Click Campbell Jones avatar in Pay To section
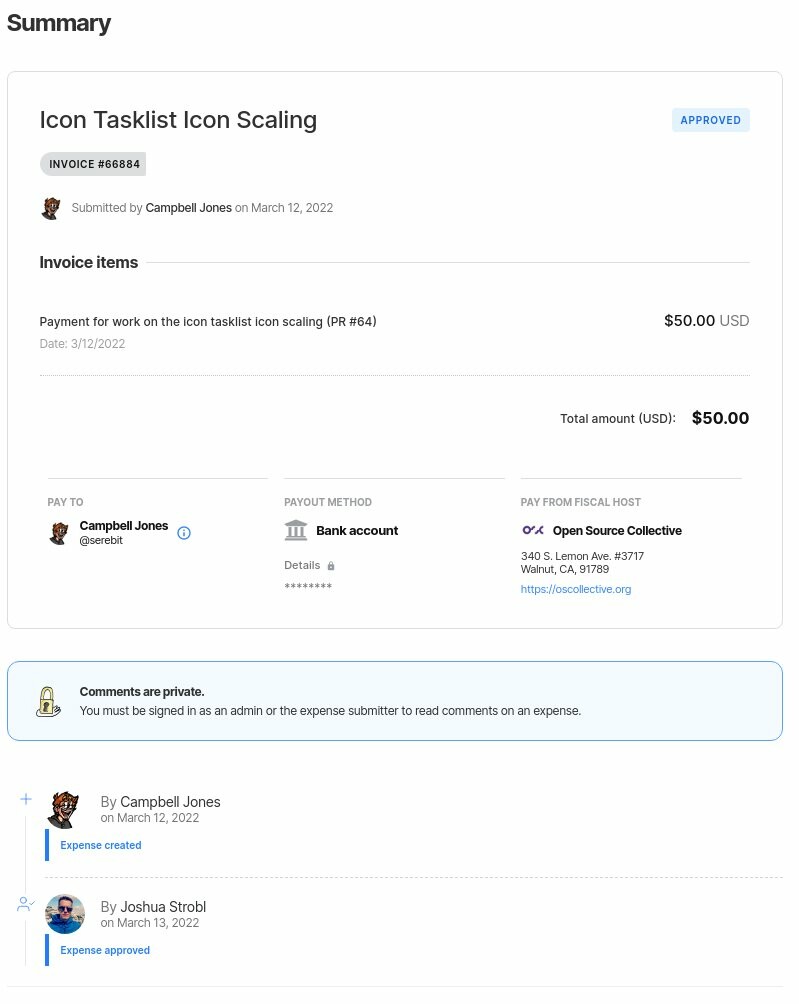This screenshot has height=1004, width=799. pyautogui.click(x=59, y=532)
